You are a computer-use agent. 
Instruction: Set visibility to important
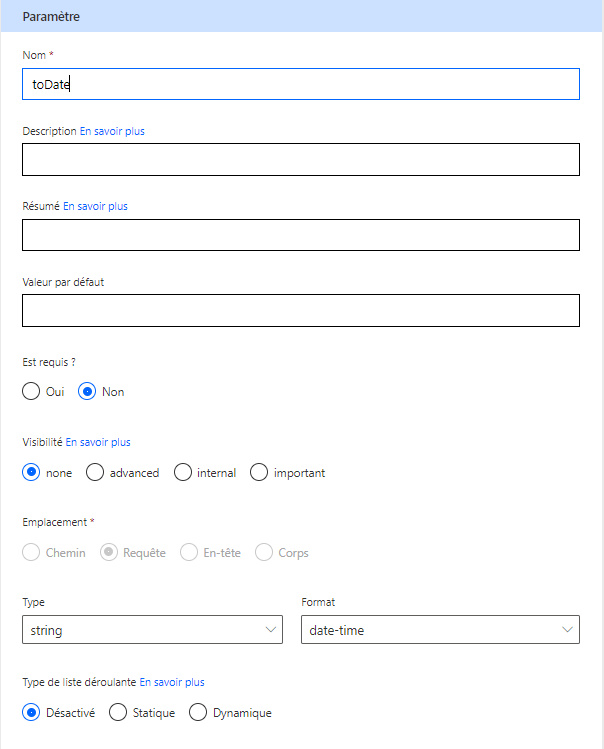tap(259, 473)
